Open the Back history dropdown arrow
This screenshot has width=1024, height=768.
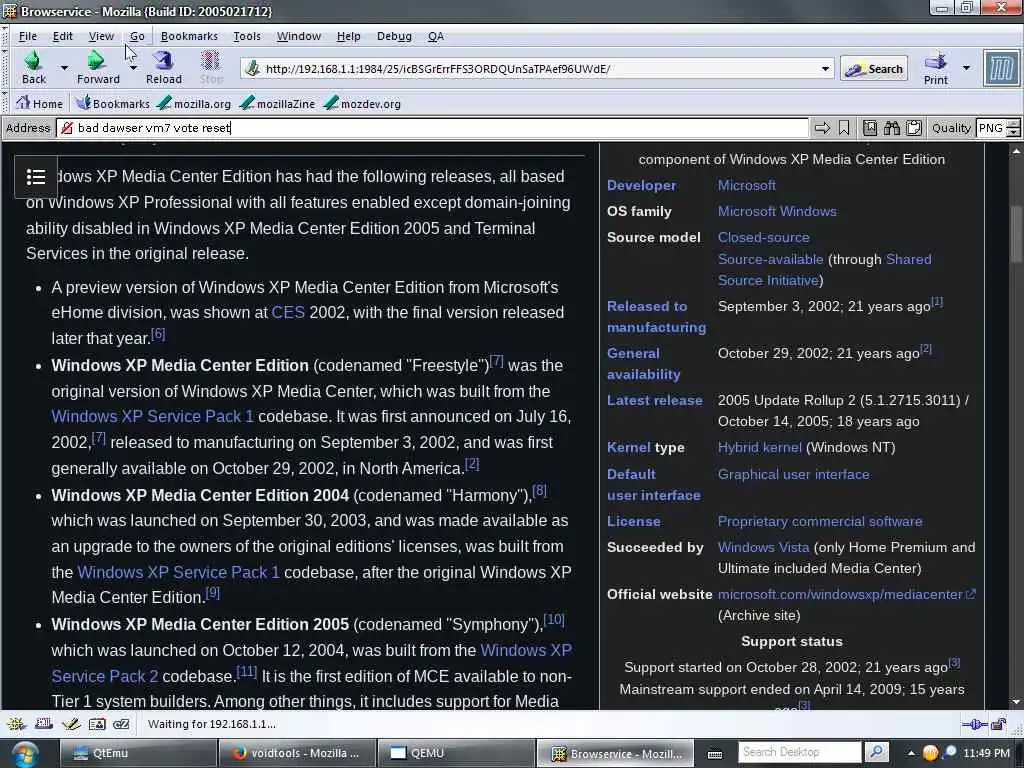[64, 67]
